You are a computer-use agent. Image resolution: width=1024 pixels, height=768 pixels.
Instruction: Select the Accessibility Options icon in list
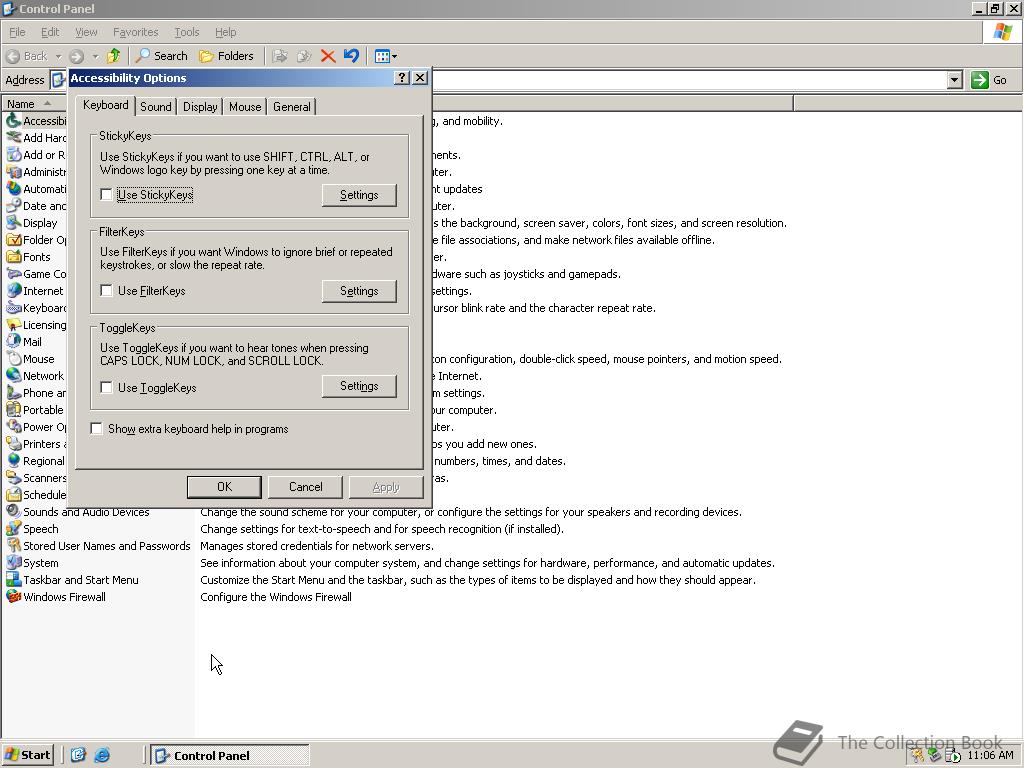(14, 120)
